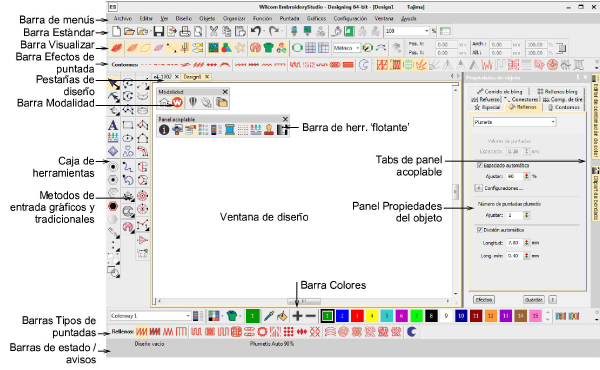Open the Métrico units dropdown

coord(358,48)
